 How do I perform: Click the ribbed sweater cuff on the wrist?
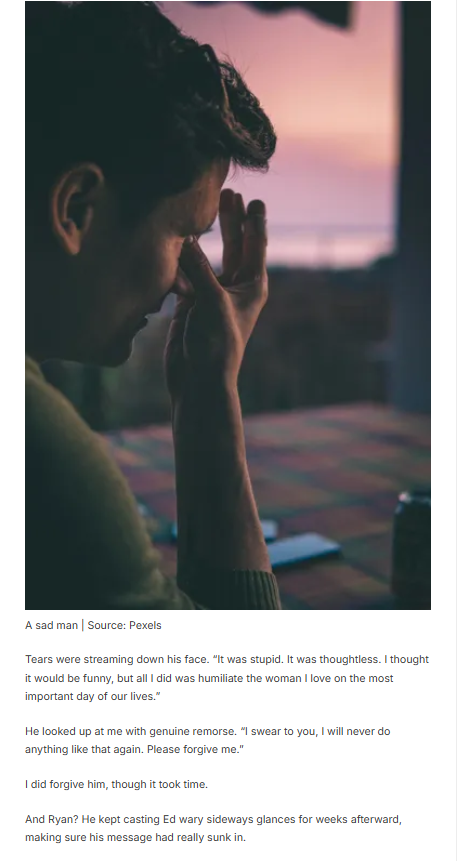coord(256,590)
